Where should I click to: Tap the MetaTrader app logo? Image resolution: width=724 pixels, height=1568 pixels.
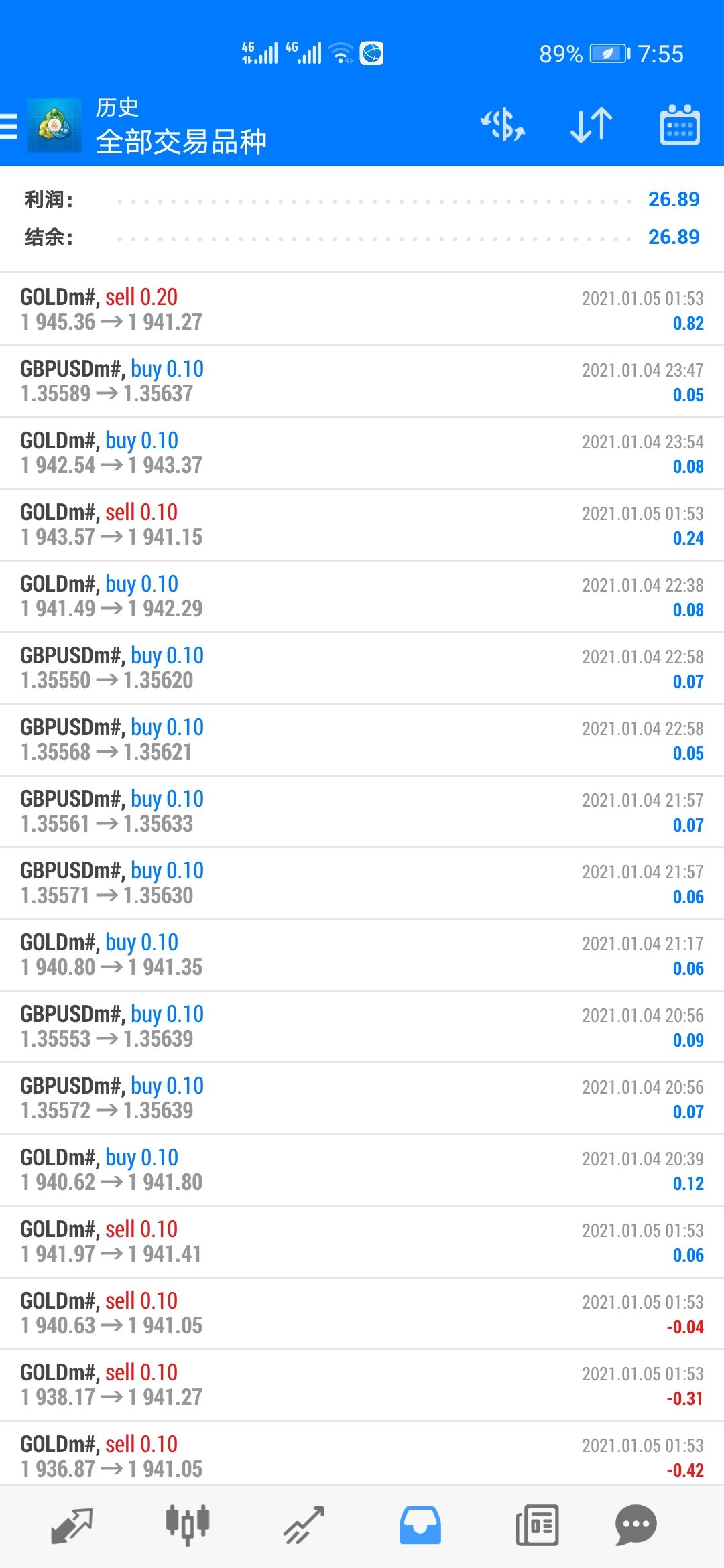[x=54, y=125]
